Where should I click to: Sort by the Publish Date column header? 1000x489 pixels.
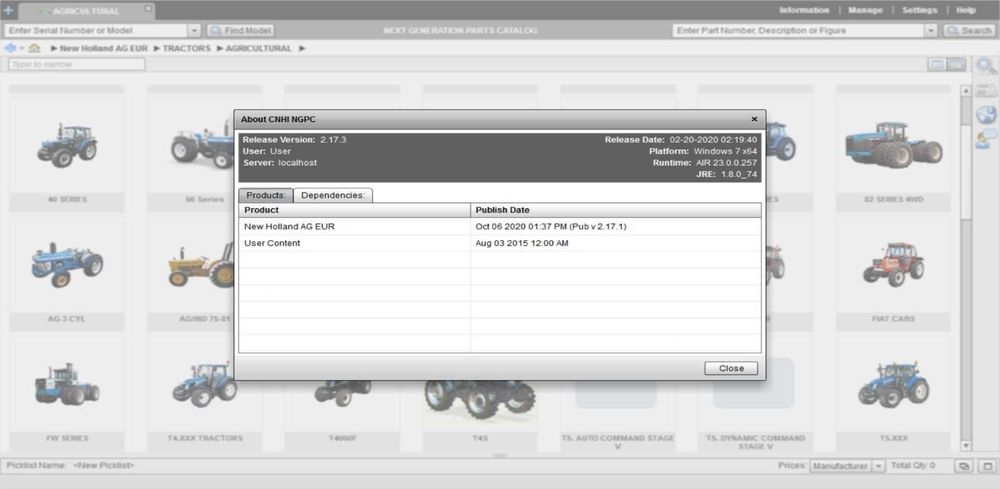pyautogui.click(x=615, y=210)
